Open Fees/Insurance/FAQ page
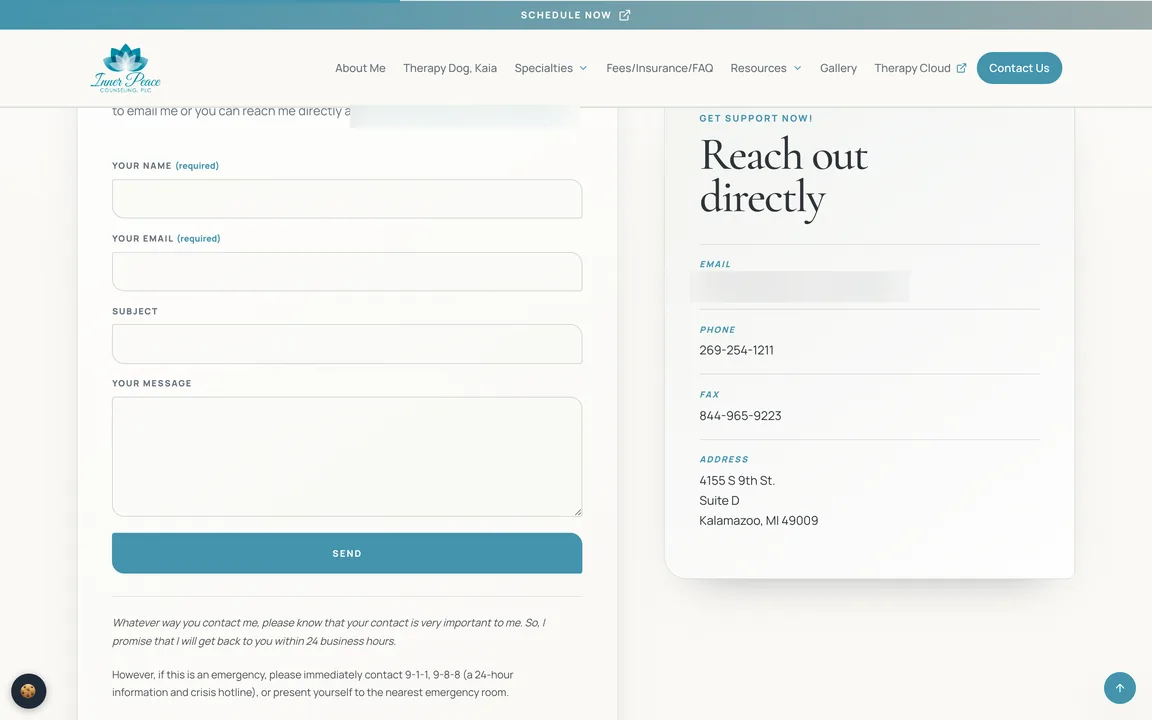The image size is (1152, 720). point(660,68)
